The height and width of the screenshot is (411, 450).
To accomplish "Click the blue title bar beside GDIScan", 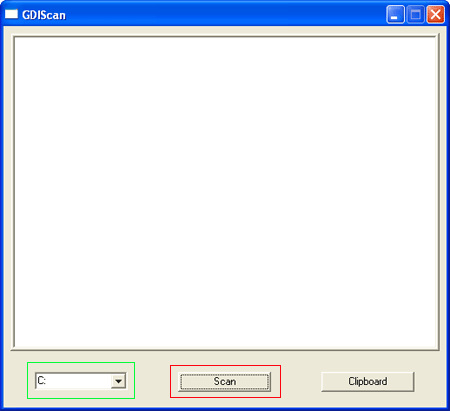I will click(x=225, y=15).
